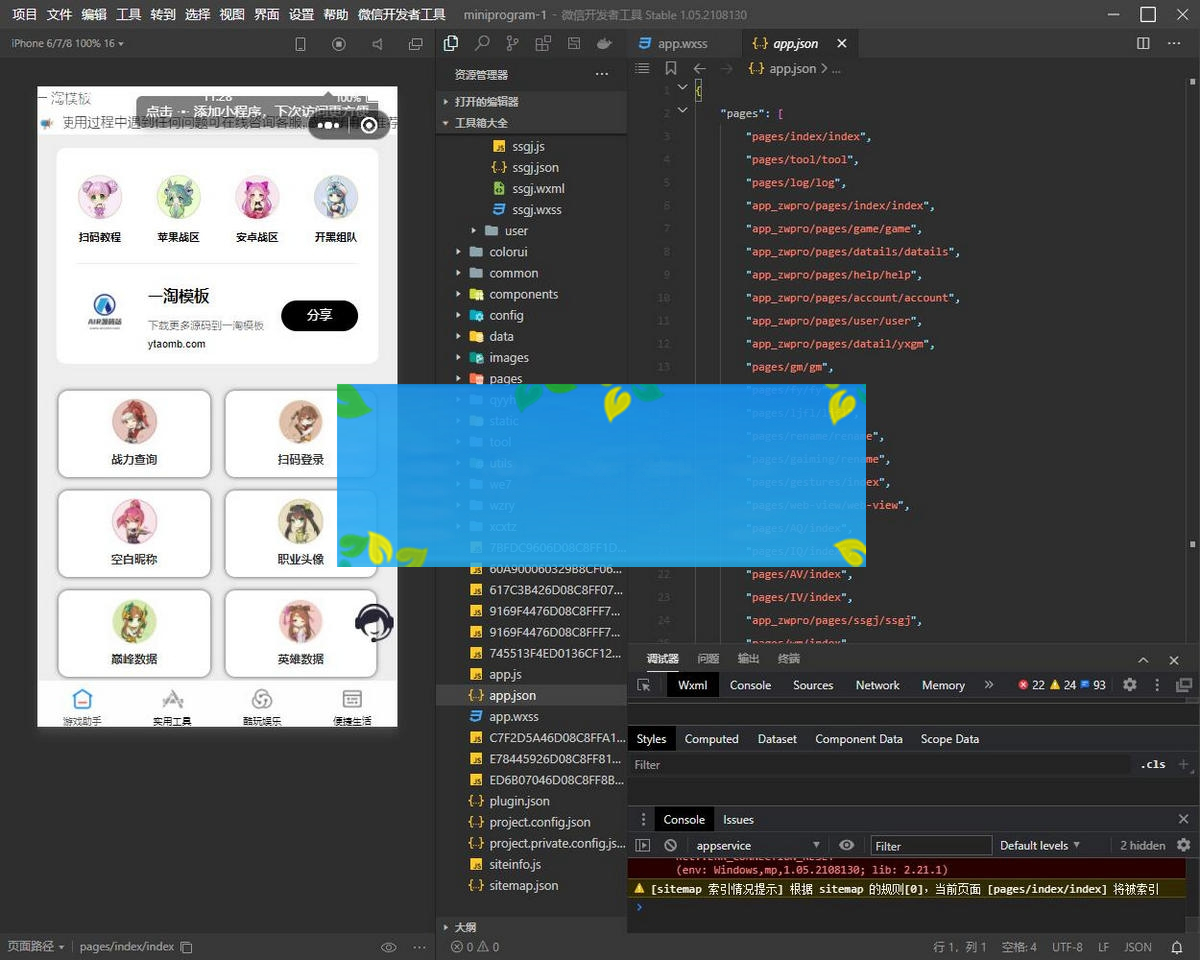Screen dimensions: 1200x960
Task: Open the search icon in the sidebar
Action: point(482,44)
